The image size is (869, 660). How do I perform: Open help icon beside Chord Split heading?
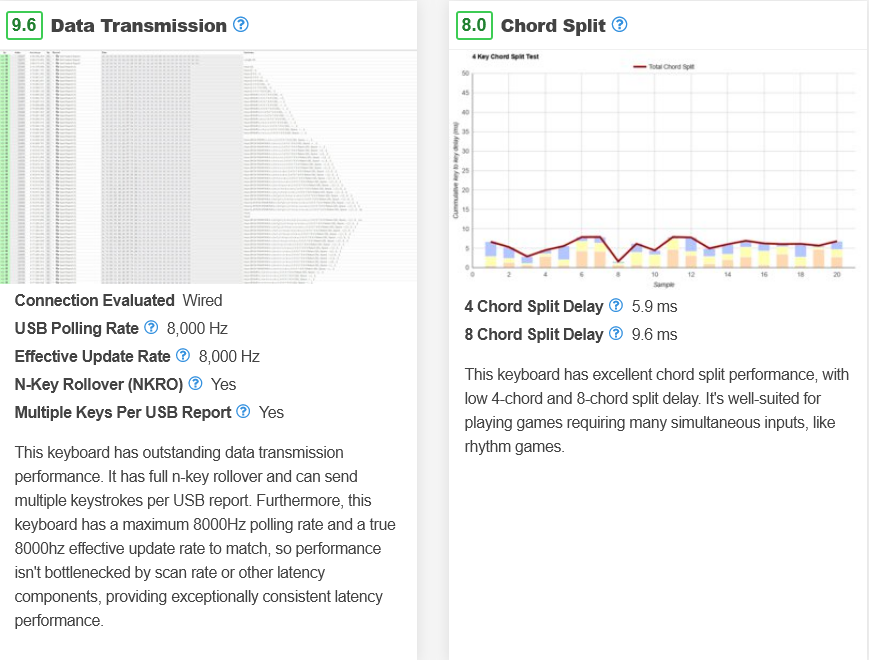coord(620,25)
